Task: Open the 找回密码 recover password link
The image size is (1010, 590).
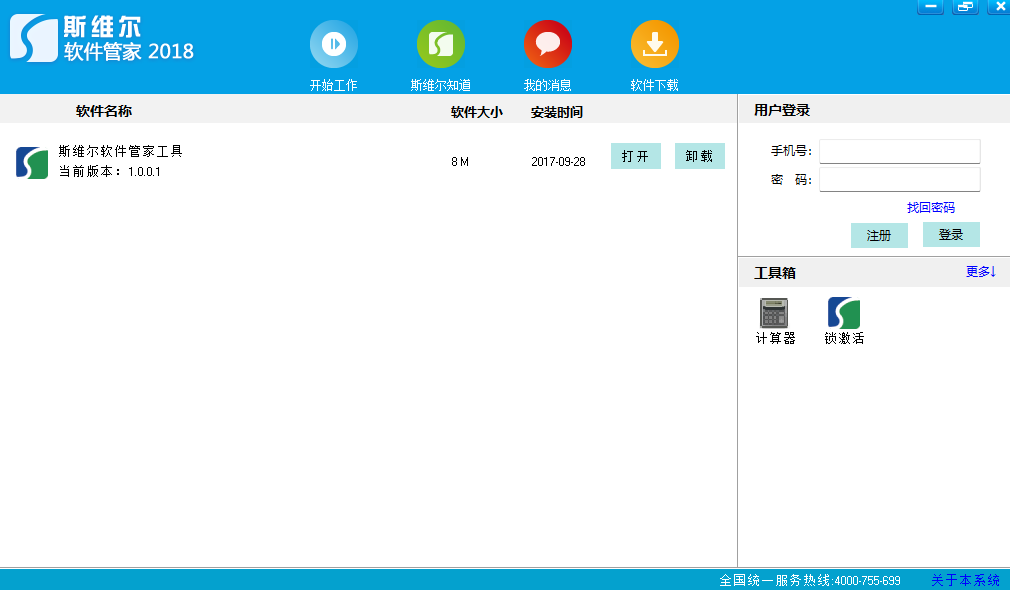Action: click(x=930, y=208)
